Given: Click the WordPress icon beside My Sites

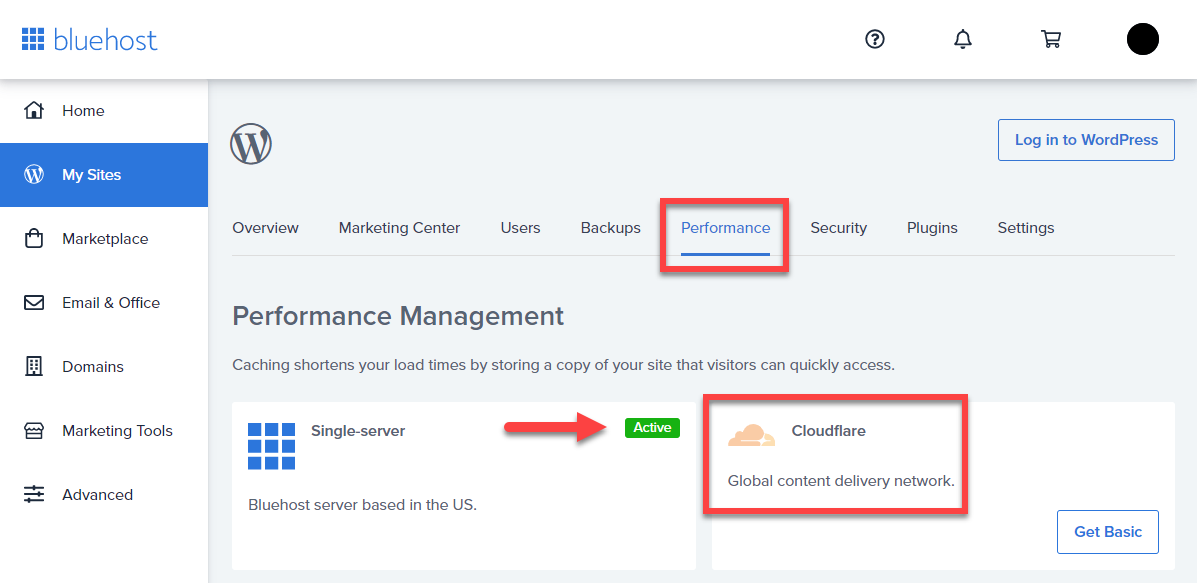Looking at the screenshot, I should 34,175.
